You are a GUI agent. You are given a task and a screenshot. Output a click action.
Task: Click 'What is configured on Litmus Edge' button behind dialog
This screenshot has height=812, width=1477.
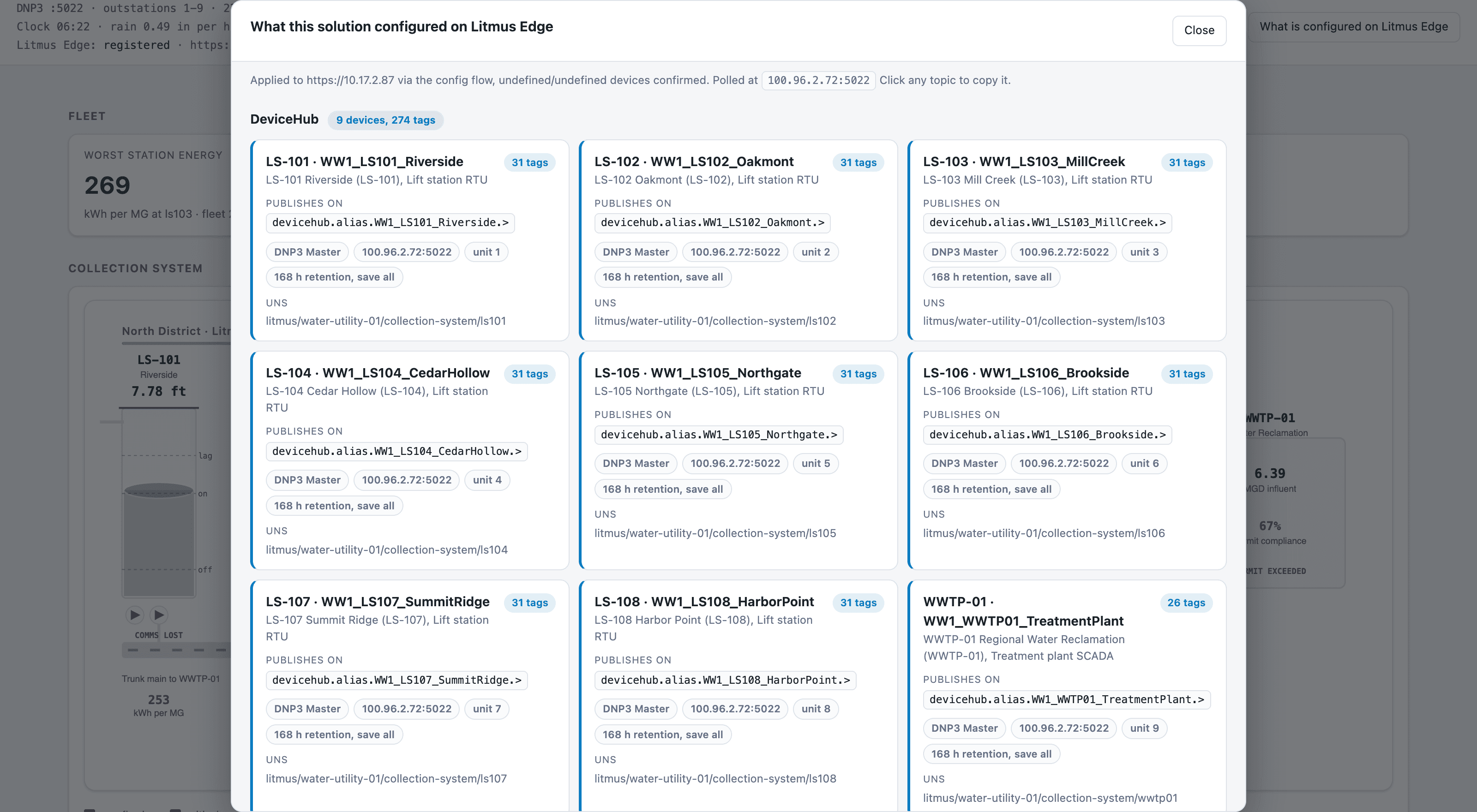[x=1353, y=26]
